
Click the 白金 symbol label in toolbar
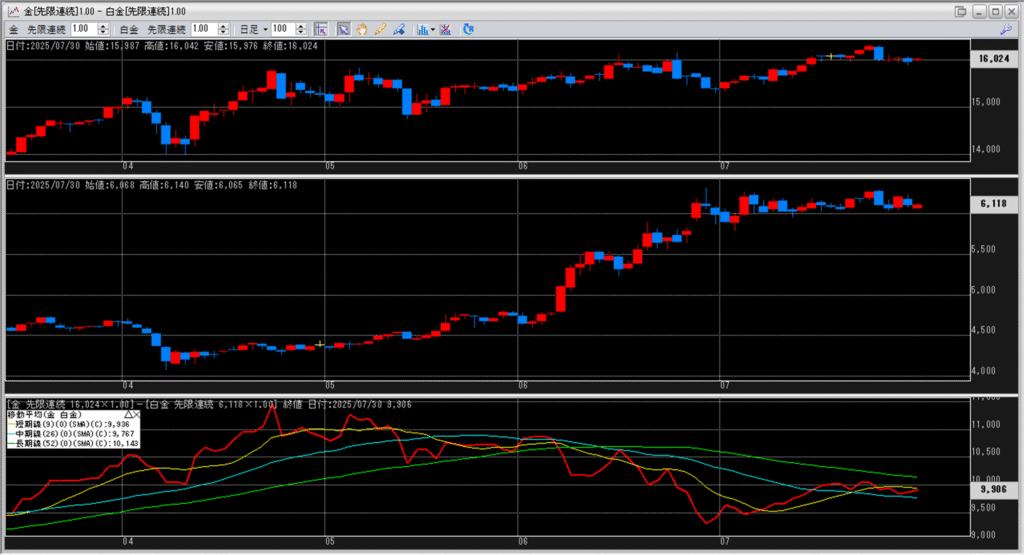click(131, 29)
